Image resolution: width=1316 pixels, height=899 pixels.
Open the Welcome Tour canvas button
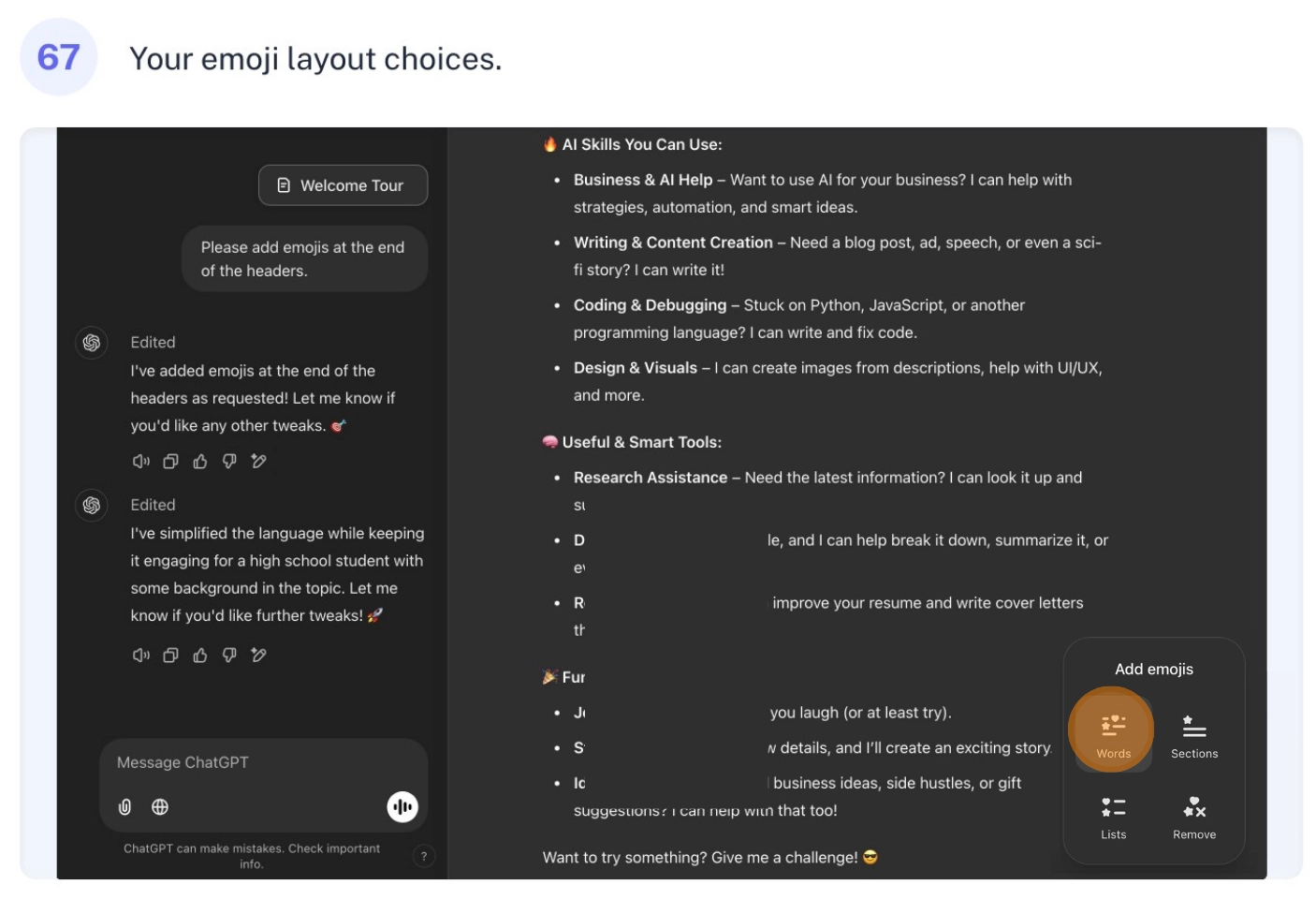pyautogui.click(x=343, y=185)
